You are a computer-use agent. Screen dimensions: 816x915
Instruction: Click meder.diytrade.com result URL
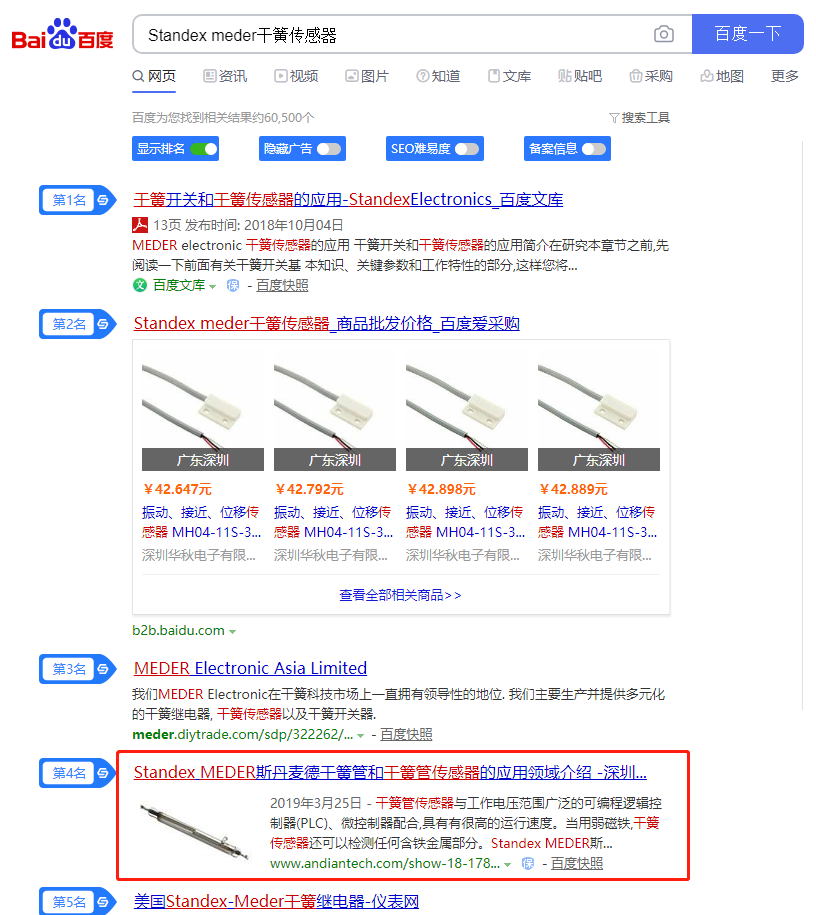coord(243,735)
